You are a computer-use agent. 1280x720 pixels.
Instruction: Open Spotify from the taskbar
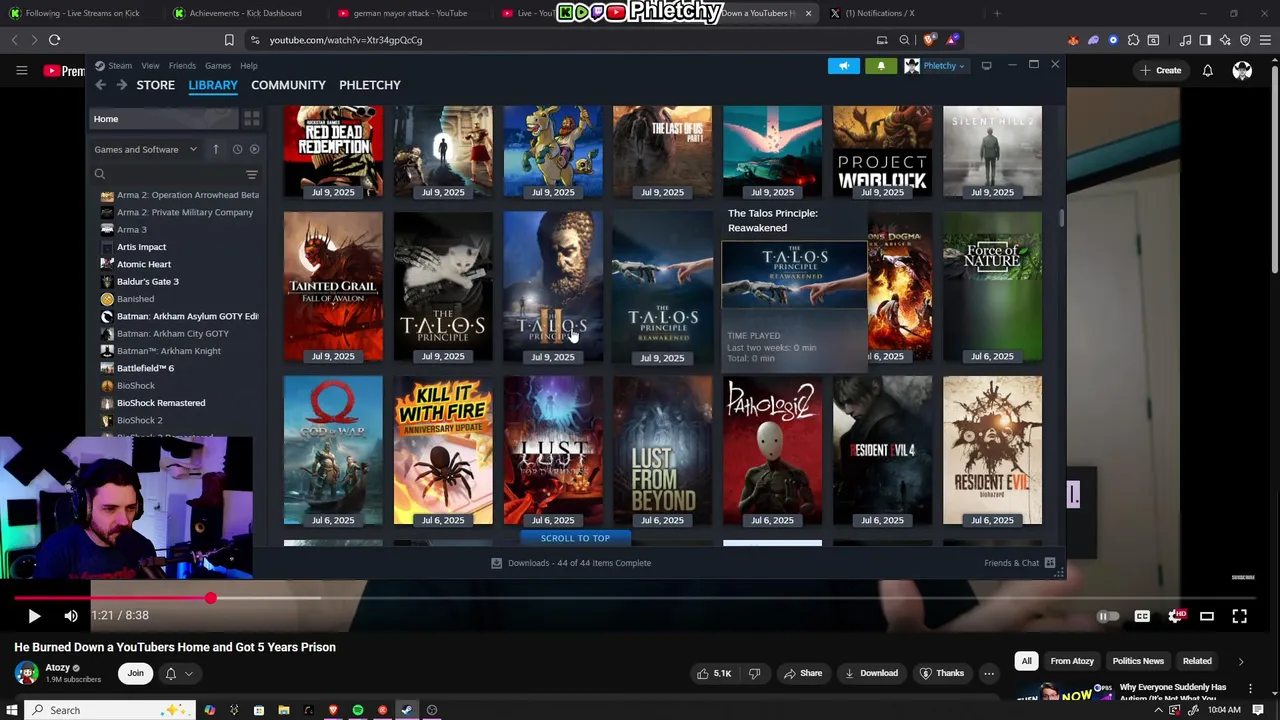pos(357,710)
